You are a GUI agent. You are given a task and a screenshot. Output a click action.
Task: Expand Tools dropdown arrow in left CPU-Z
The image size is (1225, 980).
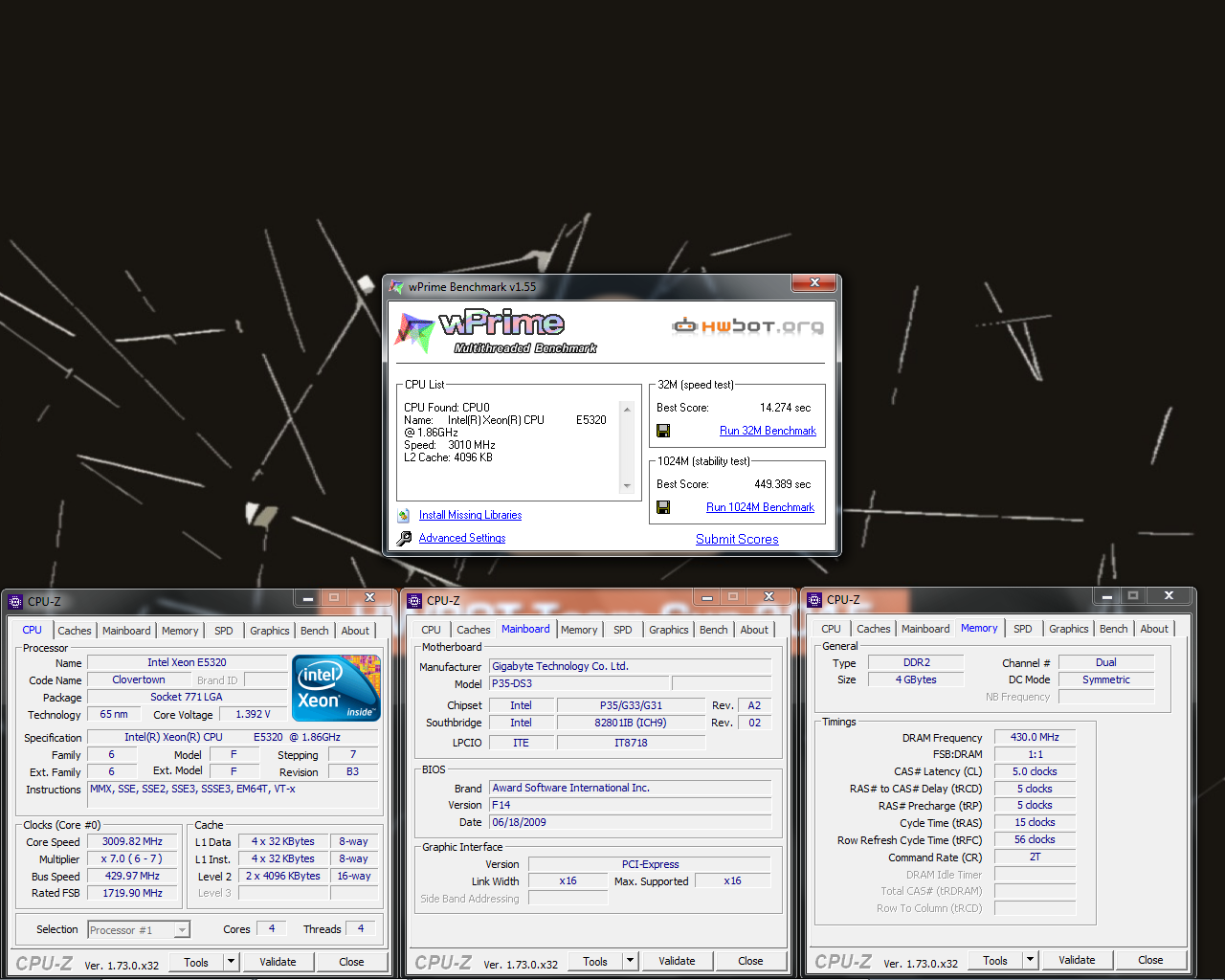click(x=231, y=962)
